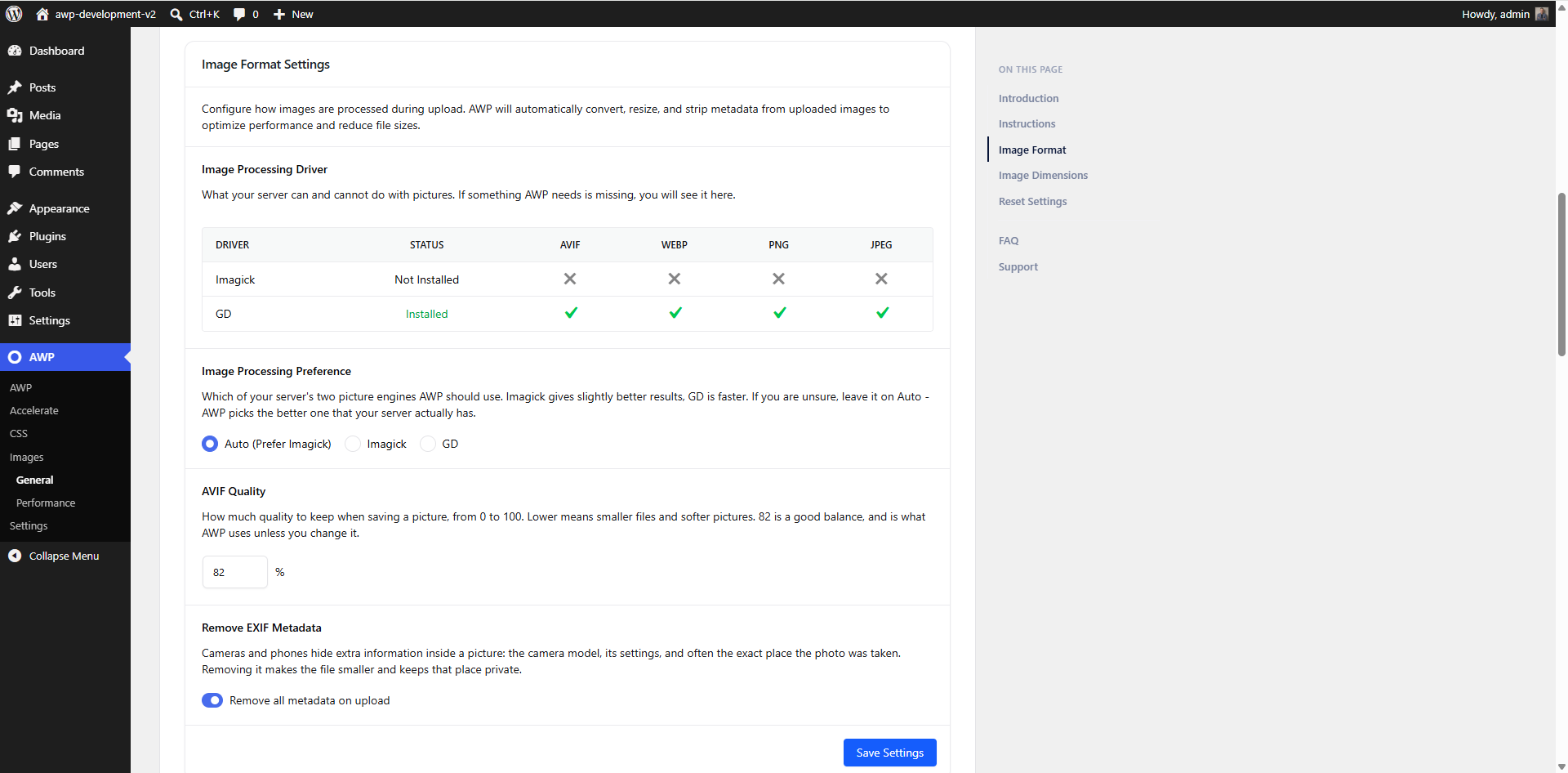This screenshot has height=773, width=1568.
Task: Click the awp-development-v2 site name
Action: coord(105,14)
